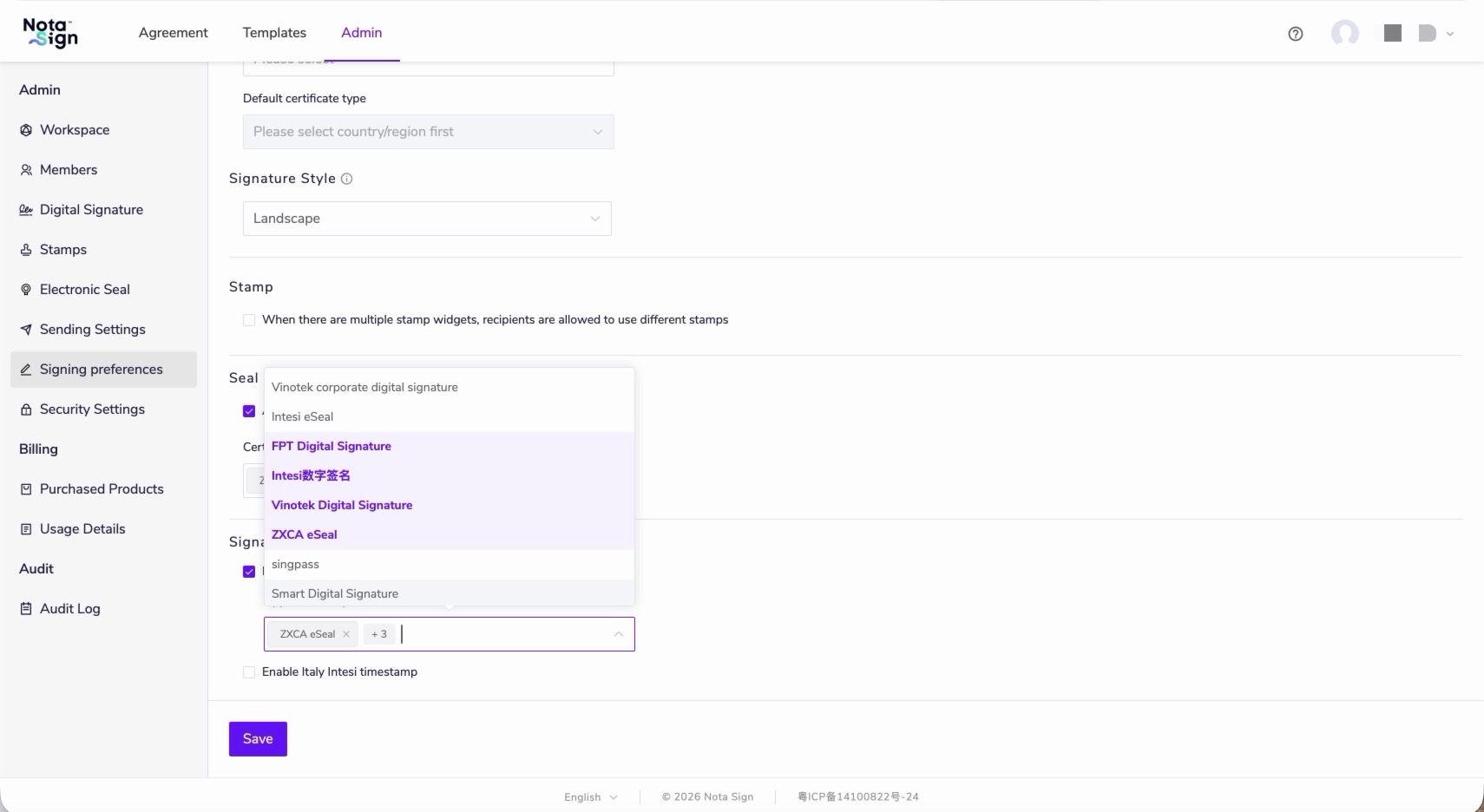
Task: Open the help question mark icon
Action: click(1296, 34)
